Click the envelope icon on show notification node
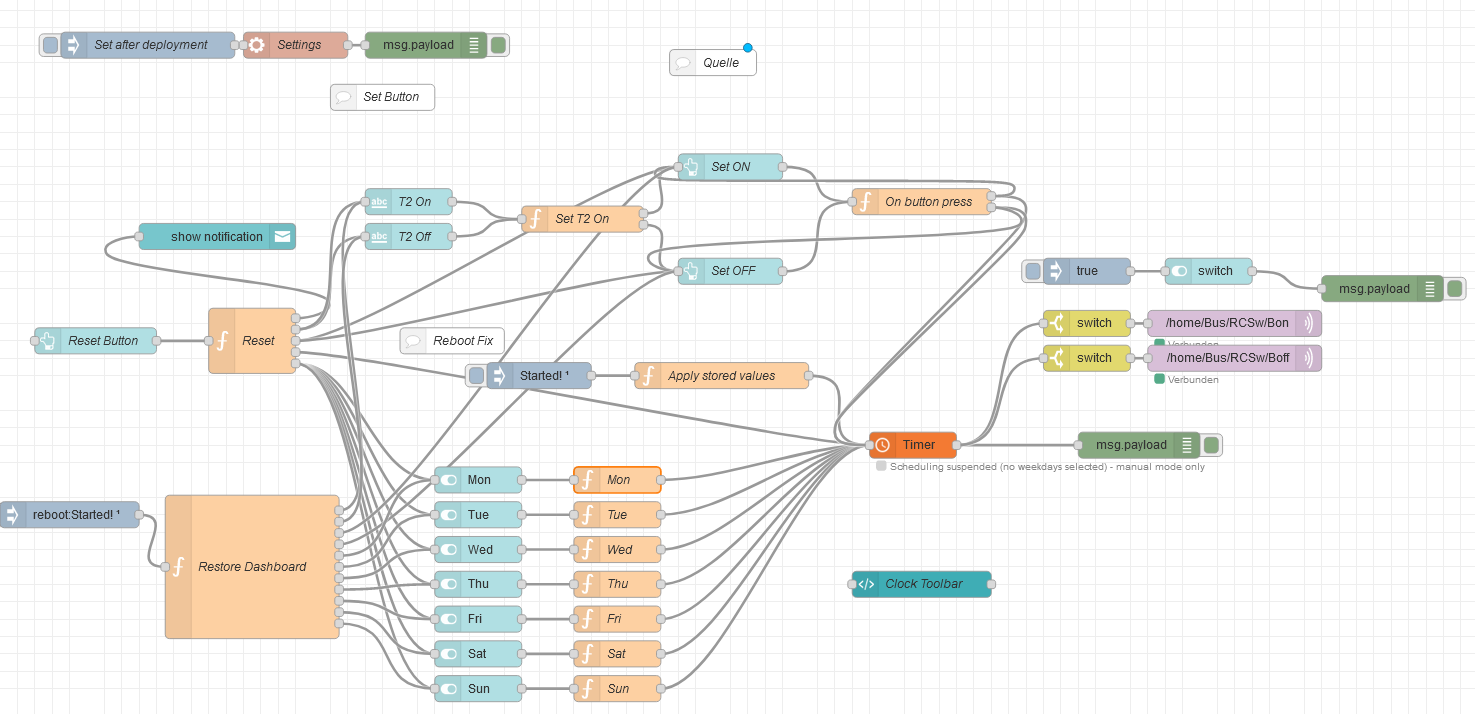The width and height of the screenshot is (1475, 714). coord(282,237)
